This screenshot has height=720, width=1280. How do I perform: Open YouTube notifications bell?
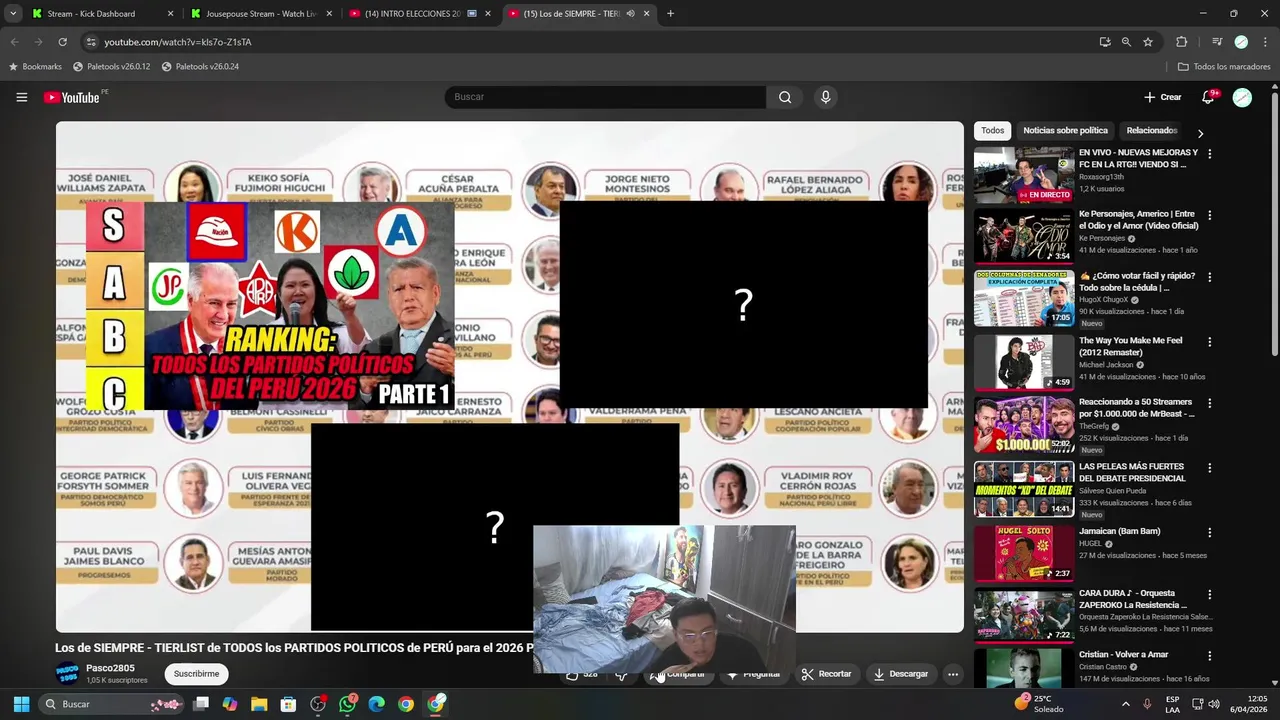coord(1208,97)
